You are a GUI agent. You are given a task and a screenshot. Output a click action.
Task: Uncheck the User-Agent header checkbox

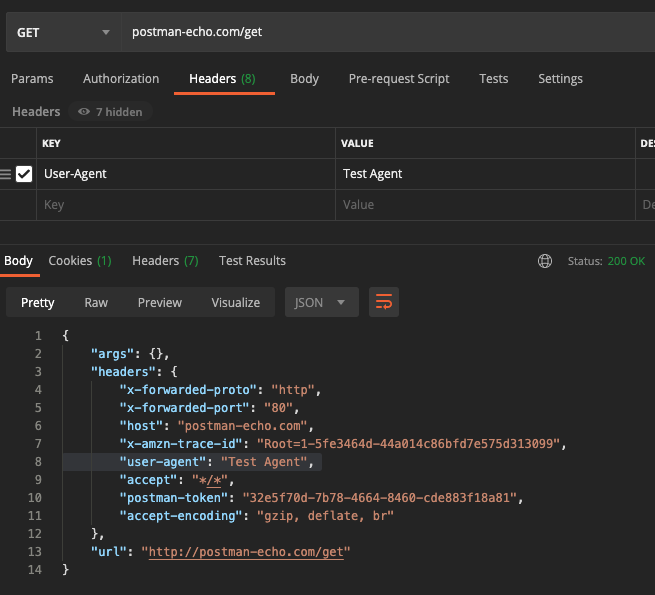pyautogui.click(x=24, y=174)
